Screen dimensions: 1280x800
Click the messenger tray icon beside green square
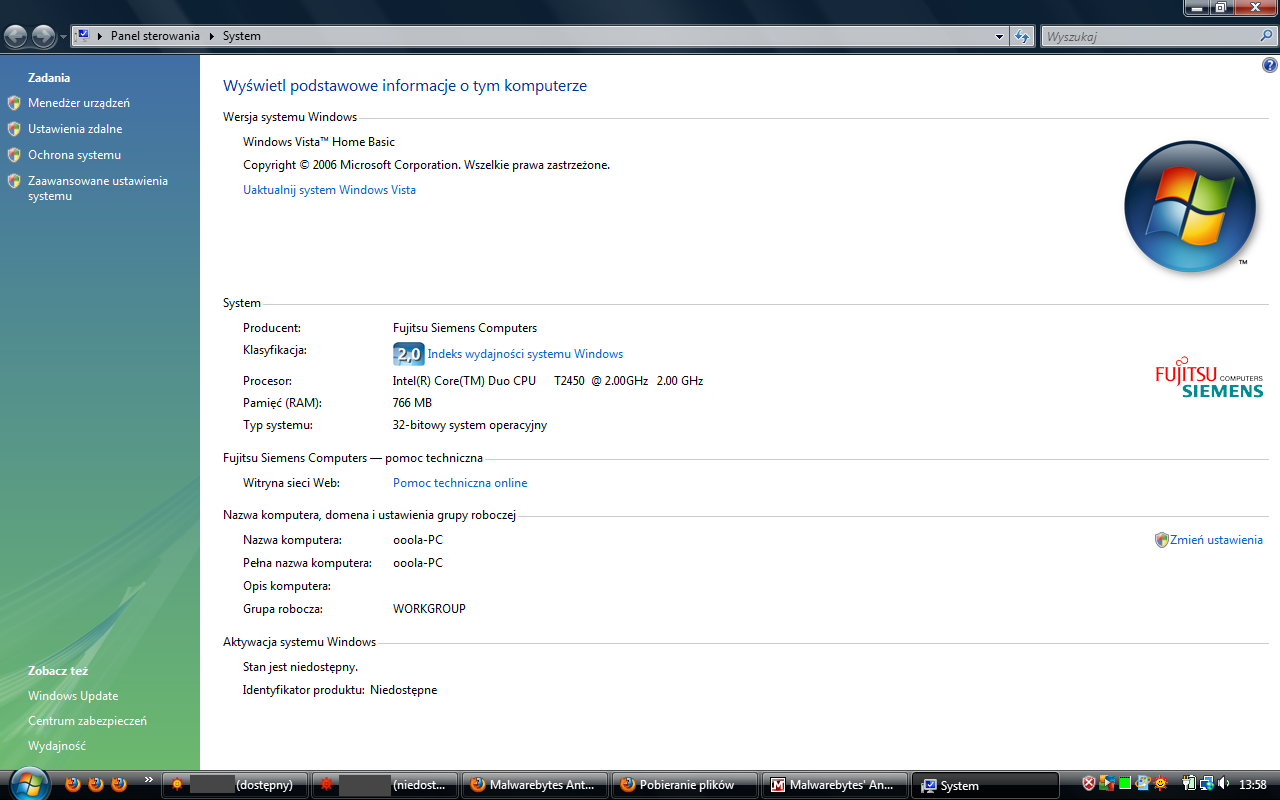tap(1143, 784)
